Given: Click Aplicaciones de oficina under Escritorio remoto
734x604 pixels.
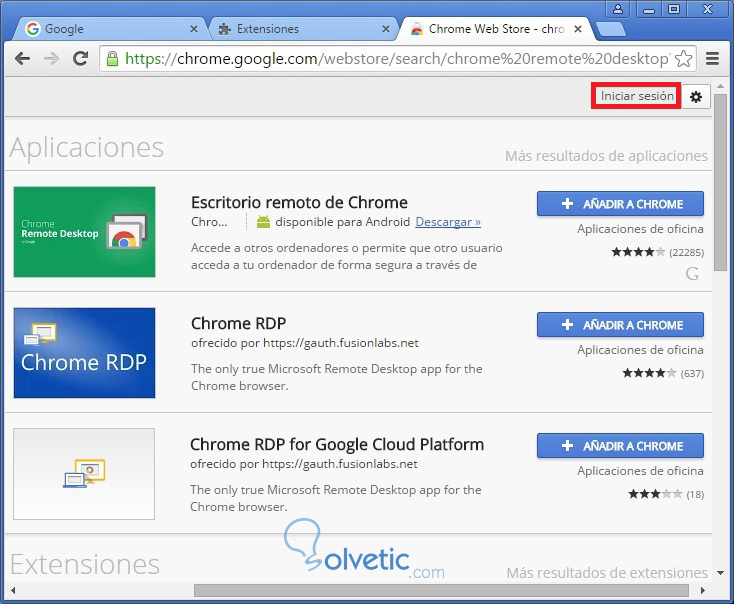Looking at the screenshot, I should pyautogui.click(x=640, y=229).
